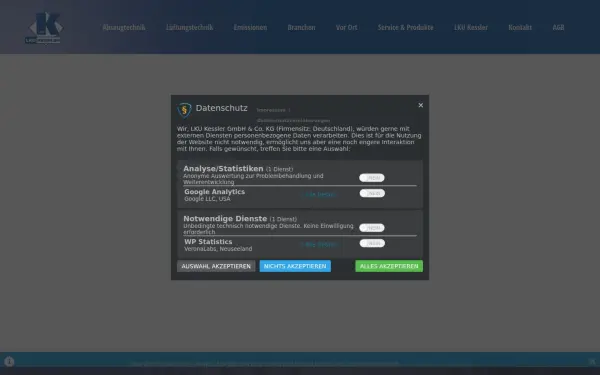This screenshot has width=600, height=375.
Task: Toggle the Analyse/Statistiken category switch
Action: point(372,178)
